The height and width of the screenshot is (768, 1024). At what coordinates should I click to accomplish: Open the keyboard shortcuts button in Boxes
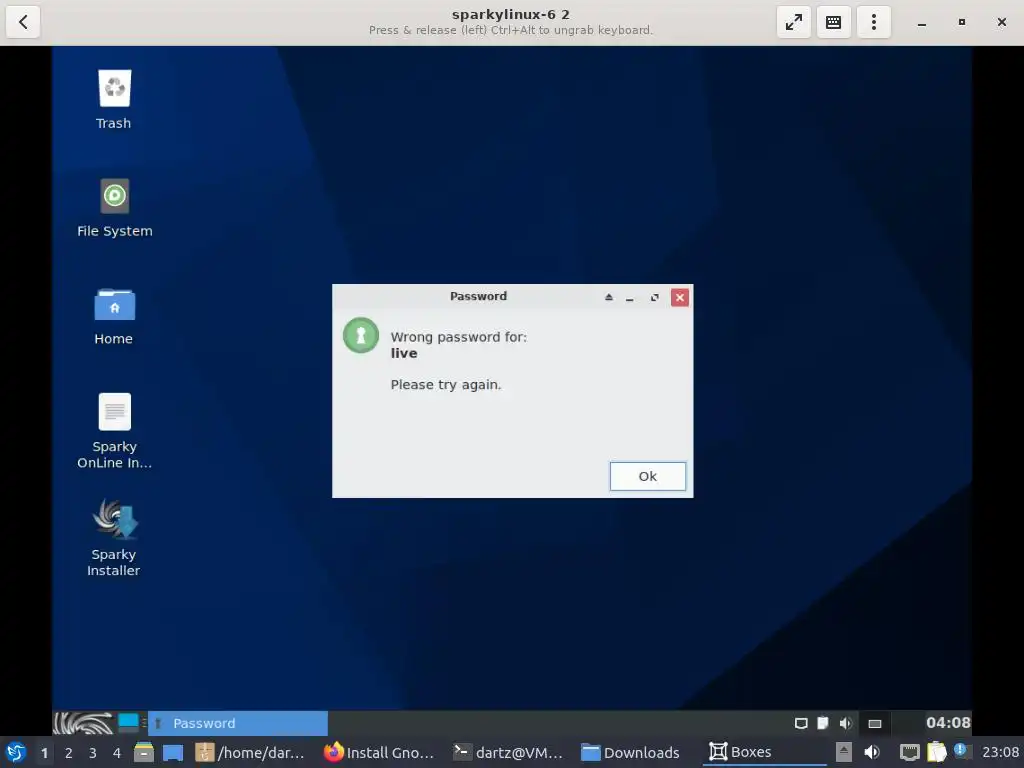coord(833,22)
